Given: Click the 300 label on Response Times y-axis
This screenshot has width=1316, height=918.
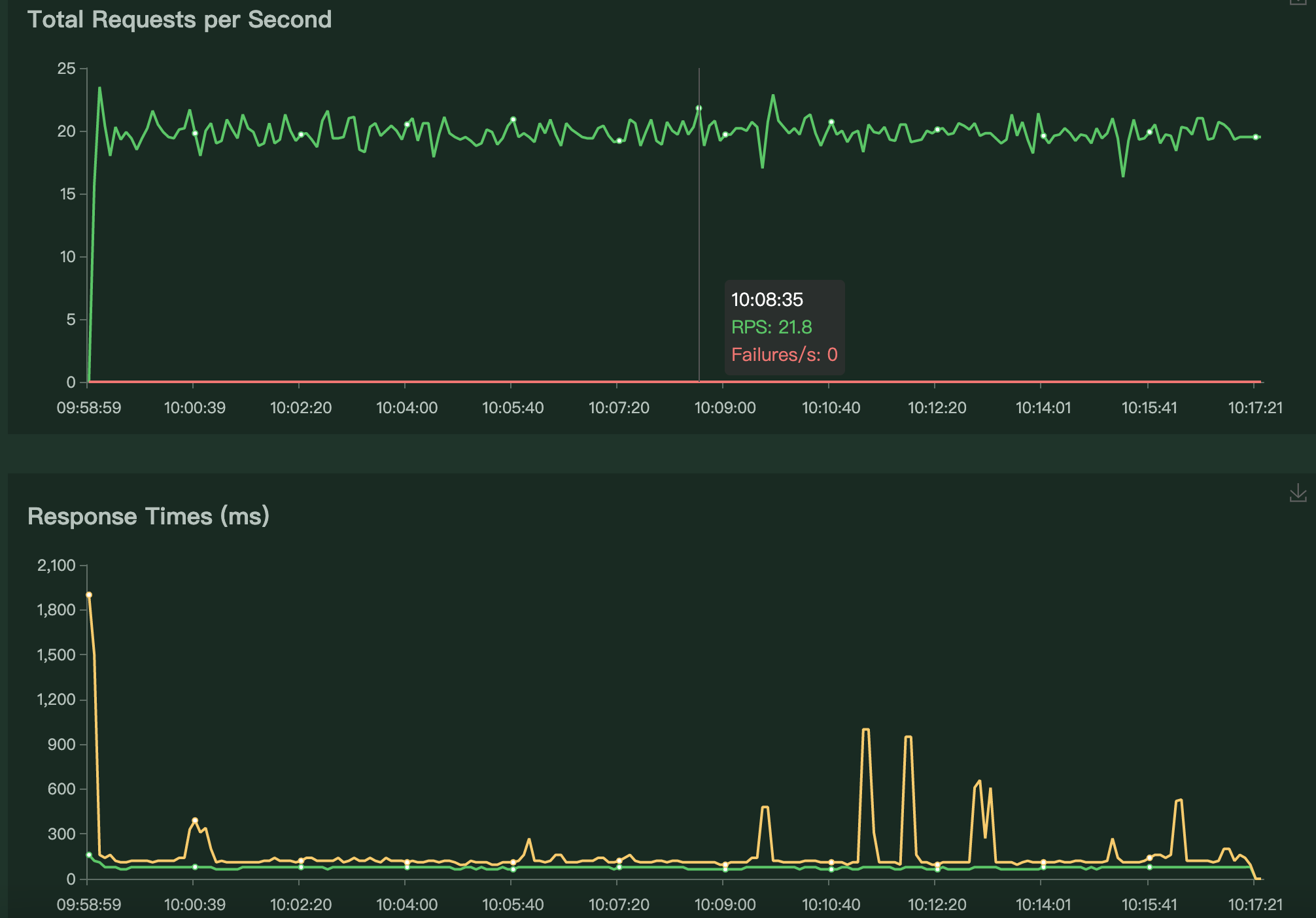Looking at the screenshot, I should click(62, 834).
